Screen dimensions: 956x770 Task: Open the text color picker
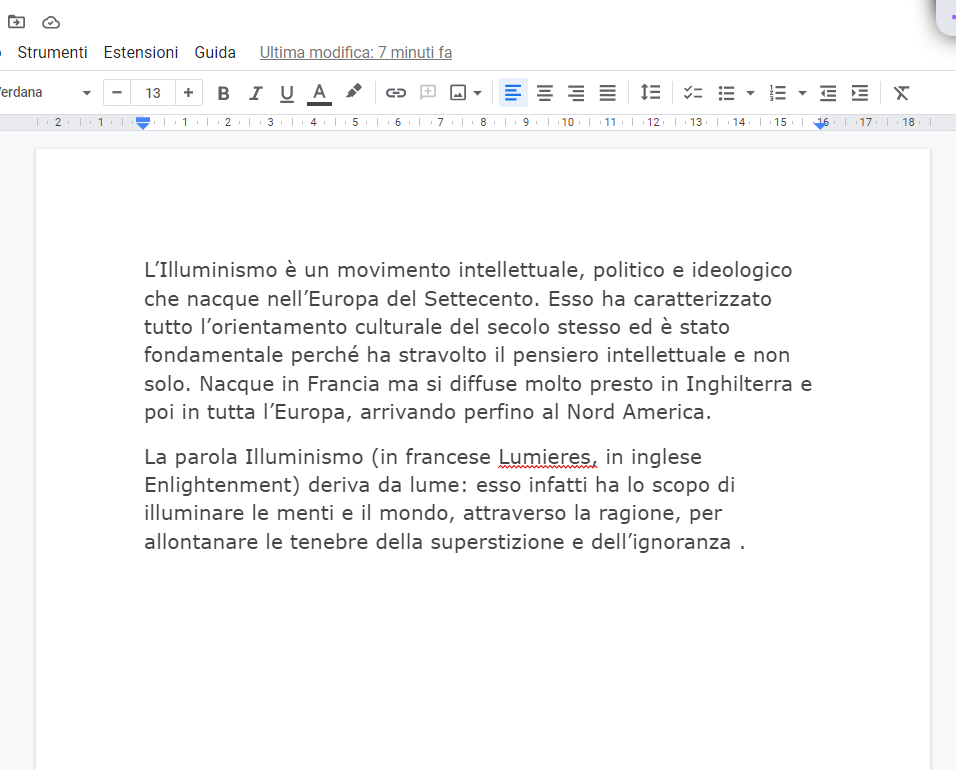319,93
